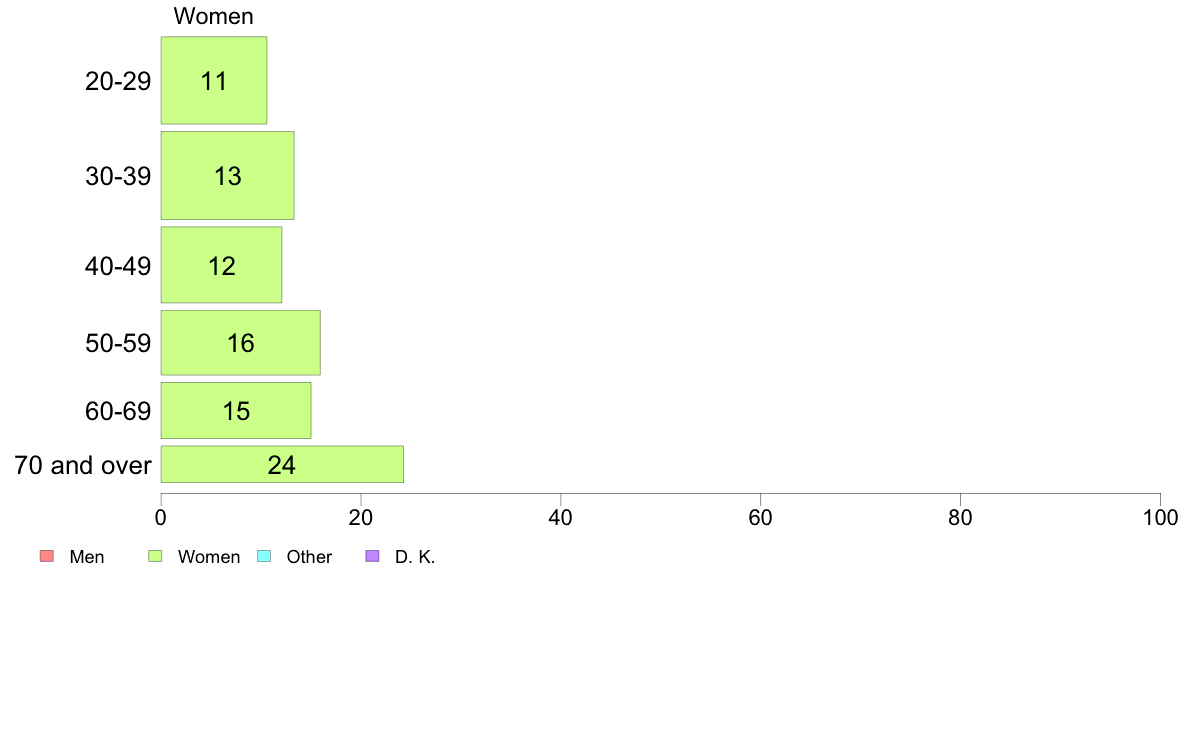Click the 50-59 age group label
The height and width of the screenshot is (736, 1188).
(x=118, y=343)
